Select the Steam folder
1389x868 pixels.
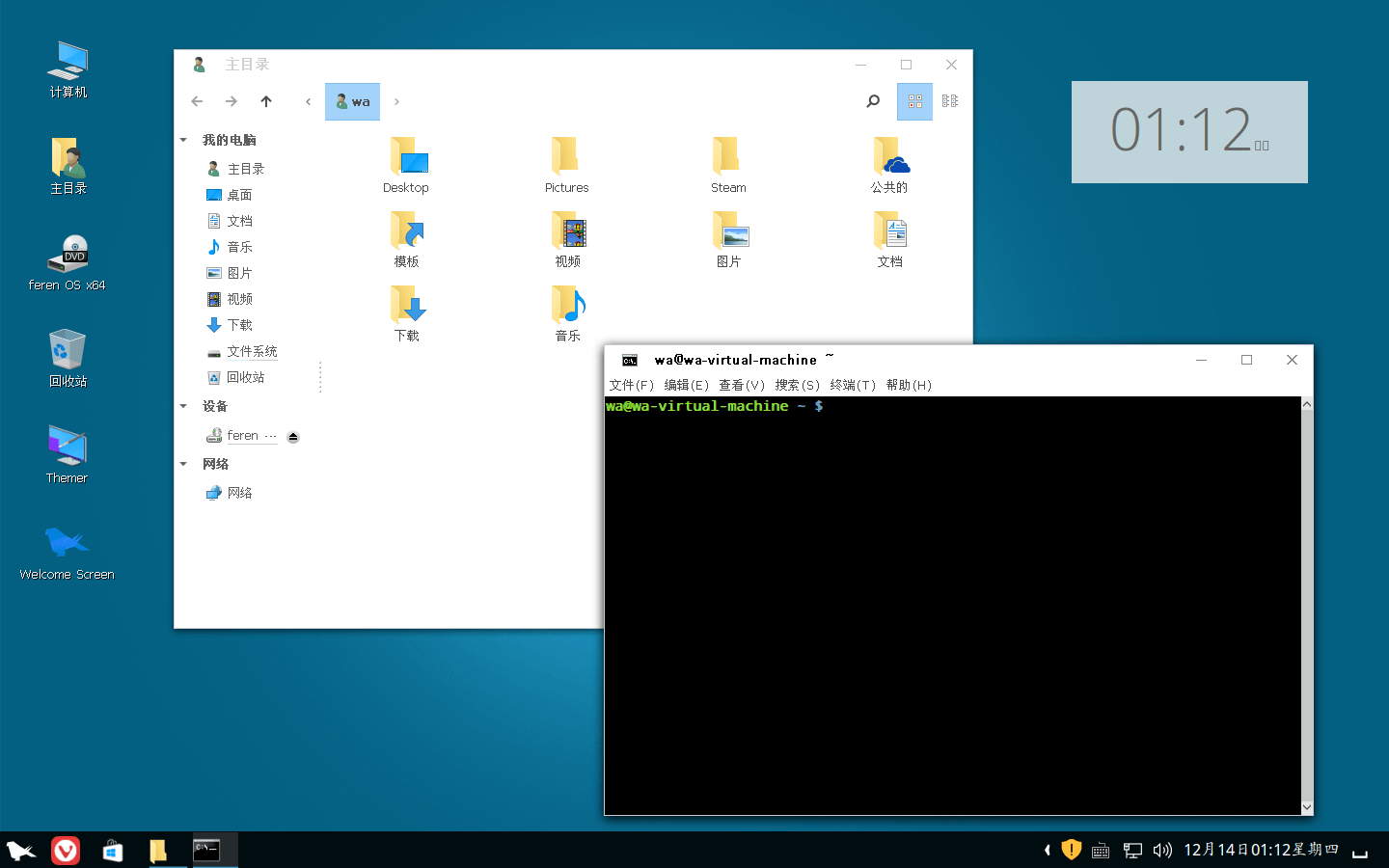click(x=728, y=165)
